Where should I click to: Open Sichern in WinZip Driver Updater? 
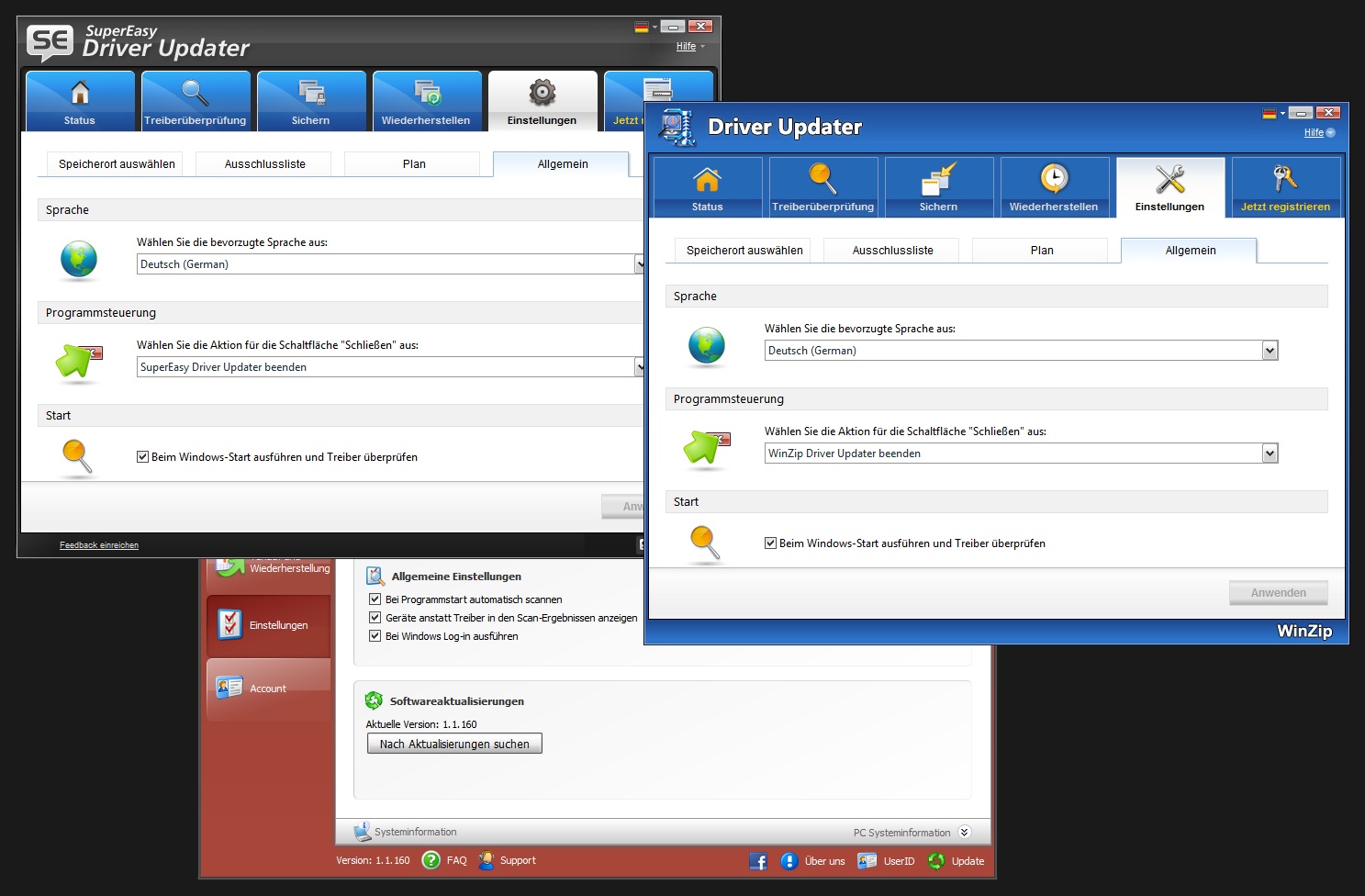(x=938, y=187)
